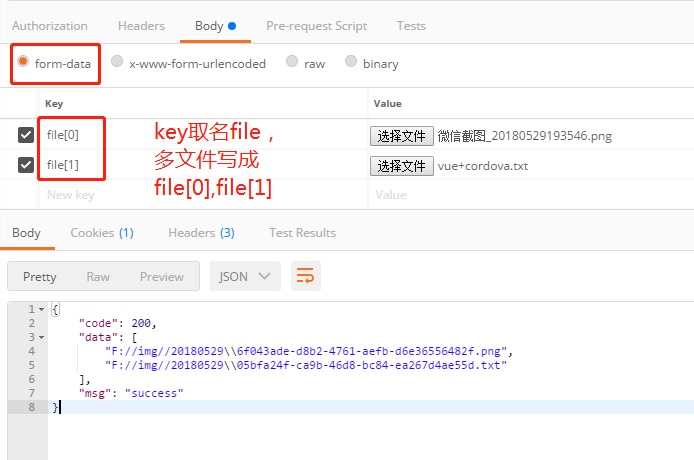This screenshot has height=460, width=694.
Task: View the Test Results tab
Action: [x=302, y=233]
